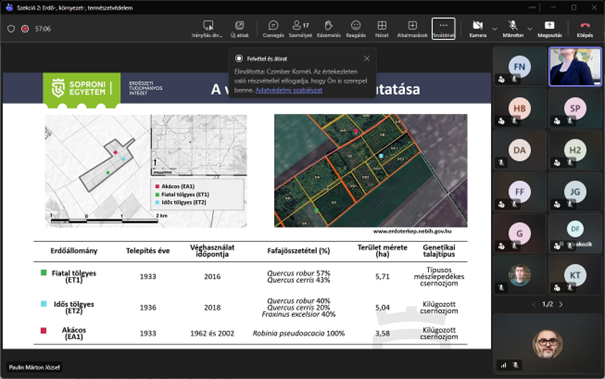The width and height of the screenshot is (605, 379).
Task: Open the Adatvédelmi szabályzat link
Action: point(289,90)
